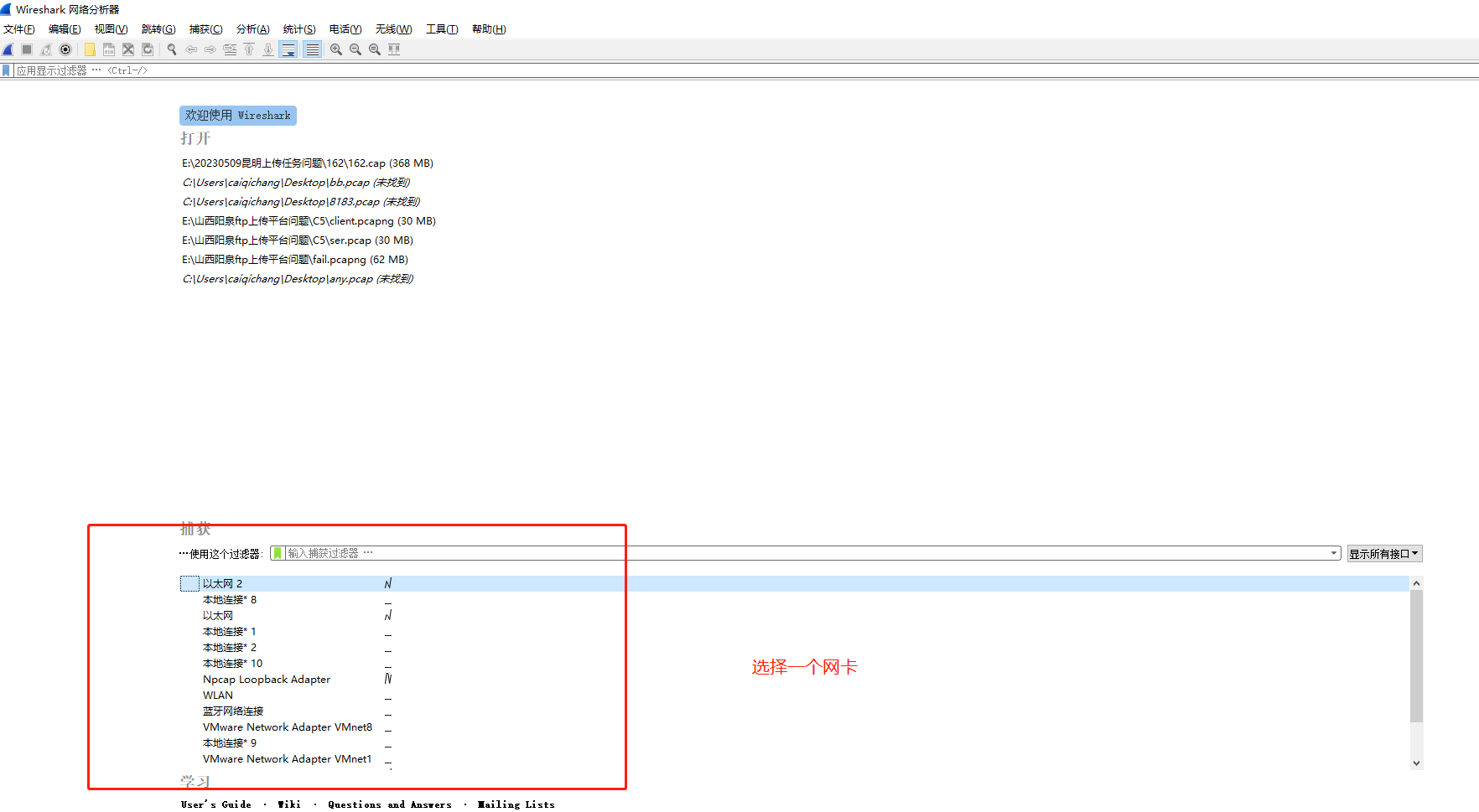
Task: Expand the capture filter history dropdown arrow
Action: point(1334,553)
